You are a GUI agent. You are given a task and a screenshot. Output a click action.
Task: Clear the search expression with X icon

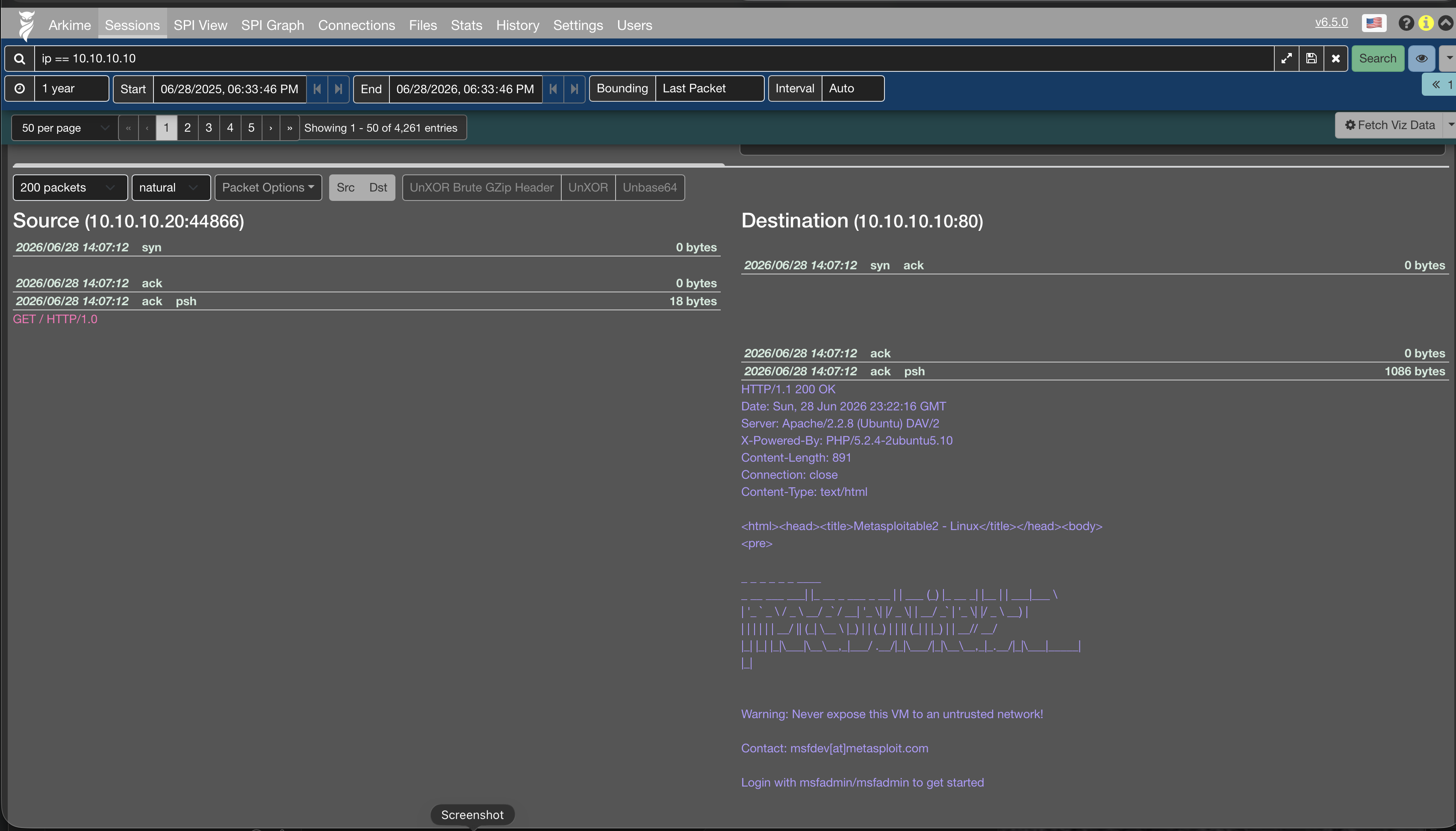pos(1335,59)
